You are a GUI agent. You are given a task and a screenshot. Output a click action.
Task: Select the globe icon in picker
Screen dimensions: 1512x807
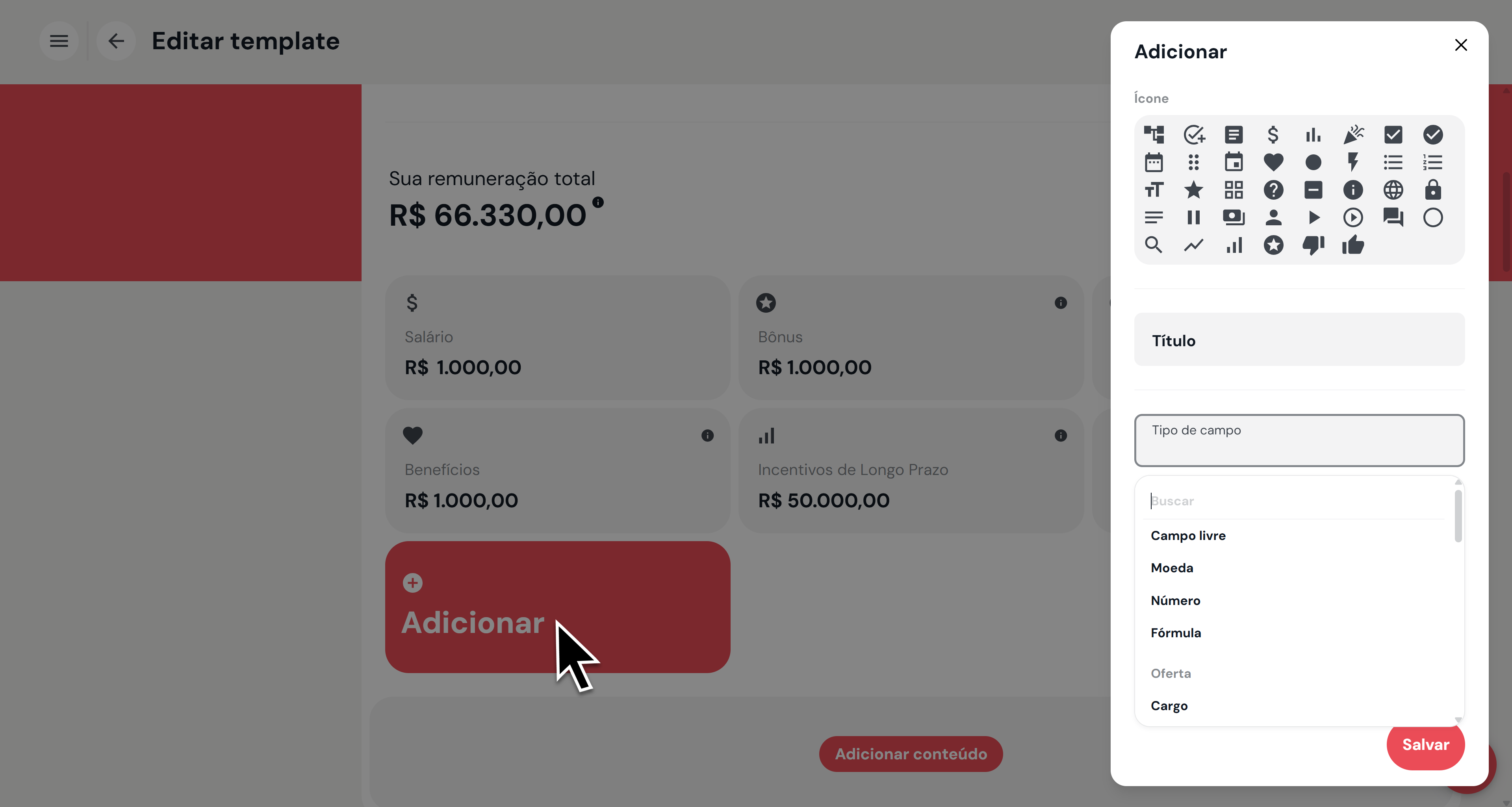[1393, 189]
